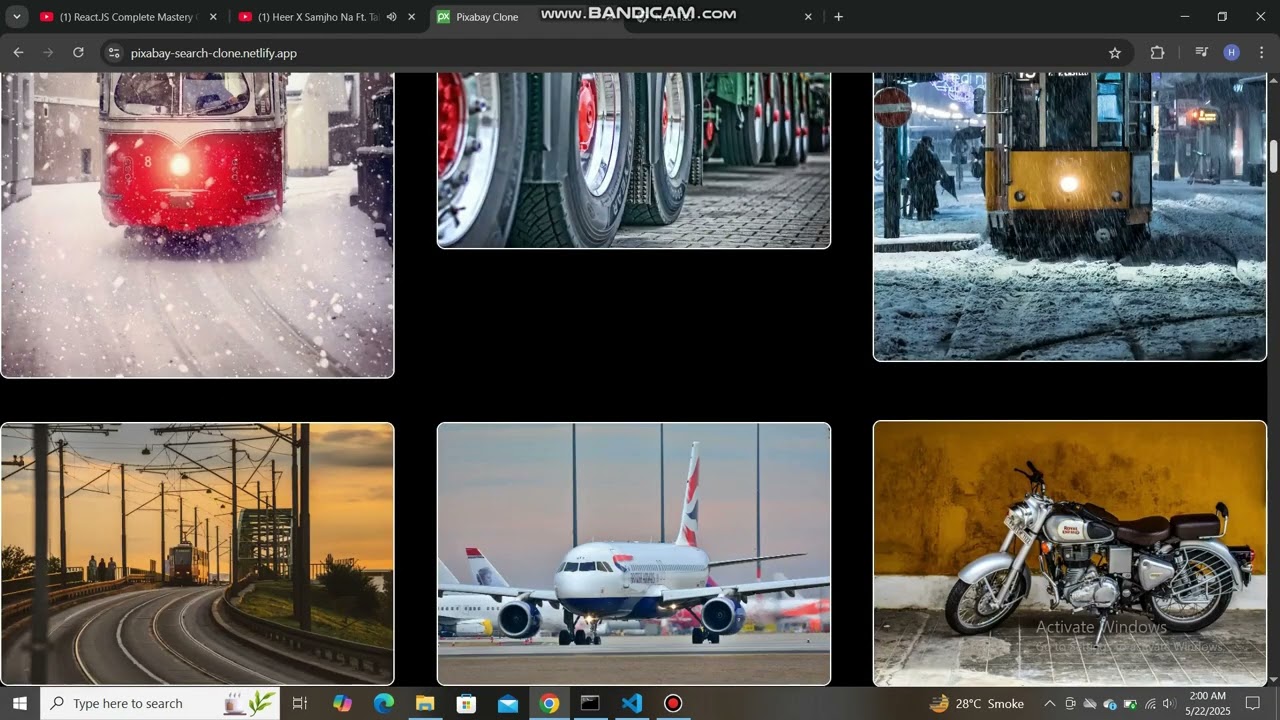Image resolution: width=1280 pixels, height=720 pixels.
Task: Open the tab search dropdown arrow
Action: tap(16, 17)
